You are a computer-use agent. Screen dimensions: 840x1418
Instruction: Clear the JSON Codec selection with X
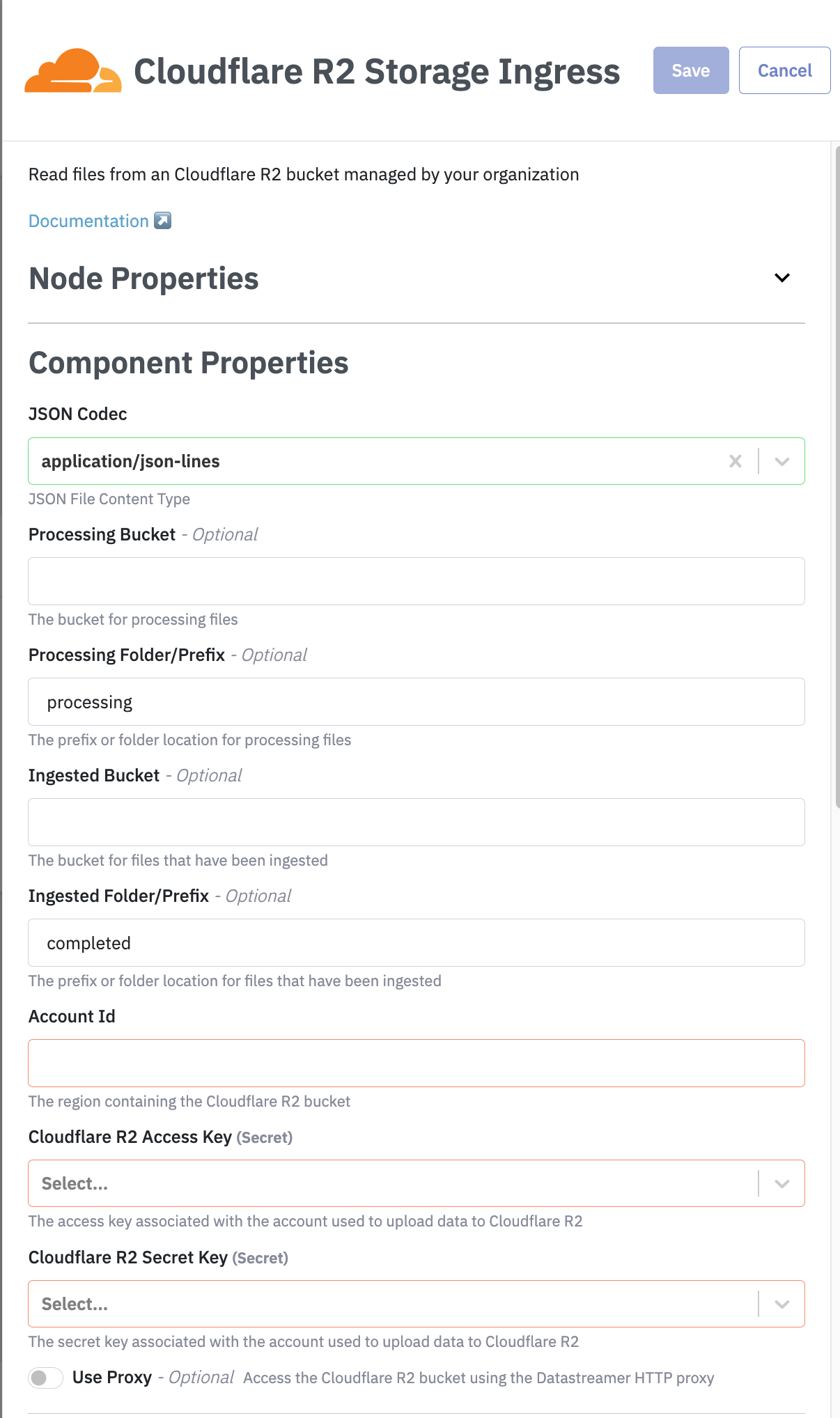coord(735,461)
